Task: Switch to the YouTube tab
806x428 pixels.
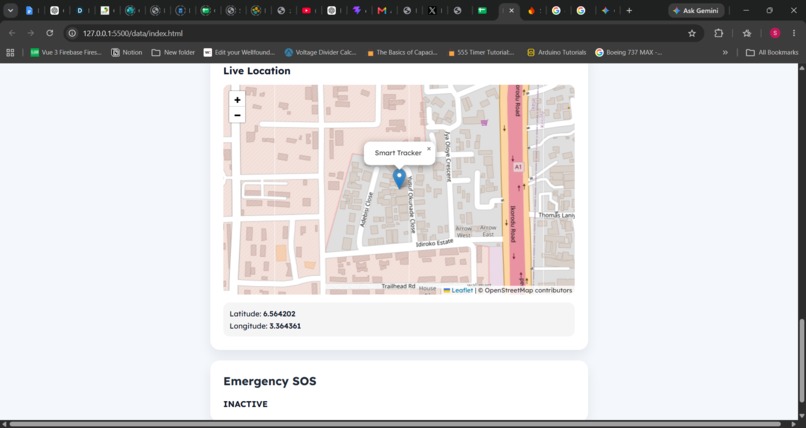Action: (306, 10)
